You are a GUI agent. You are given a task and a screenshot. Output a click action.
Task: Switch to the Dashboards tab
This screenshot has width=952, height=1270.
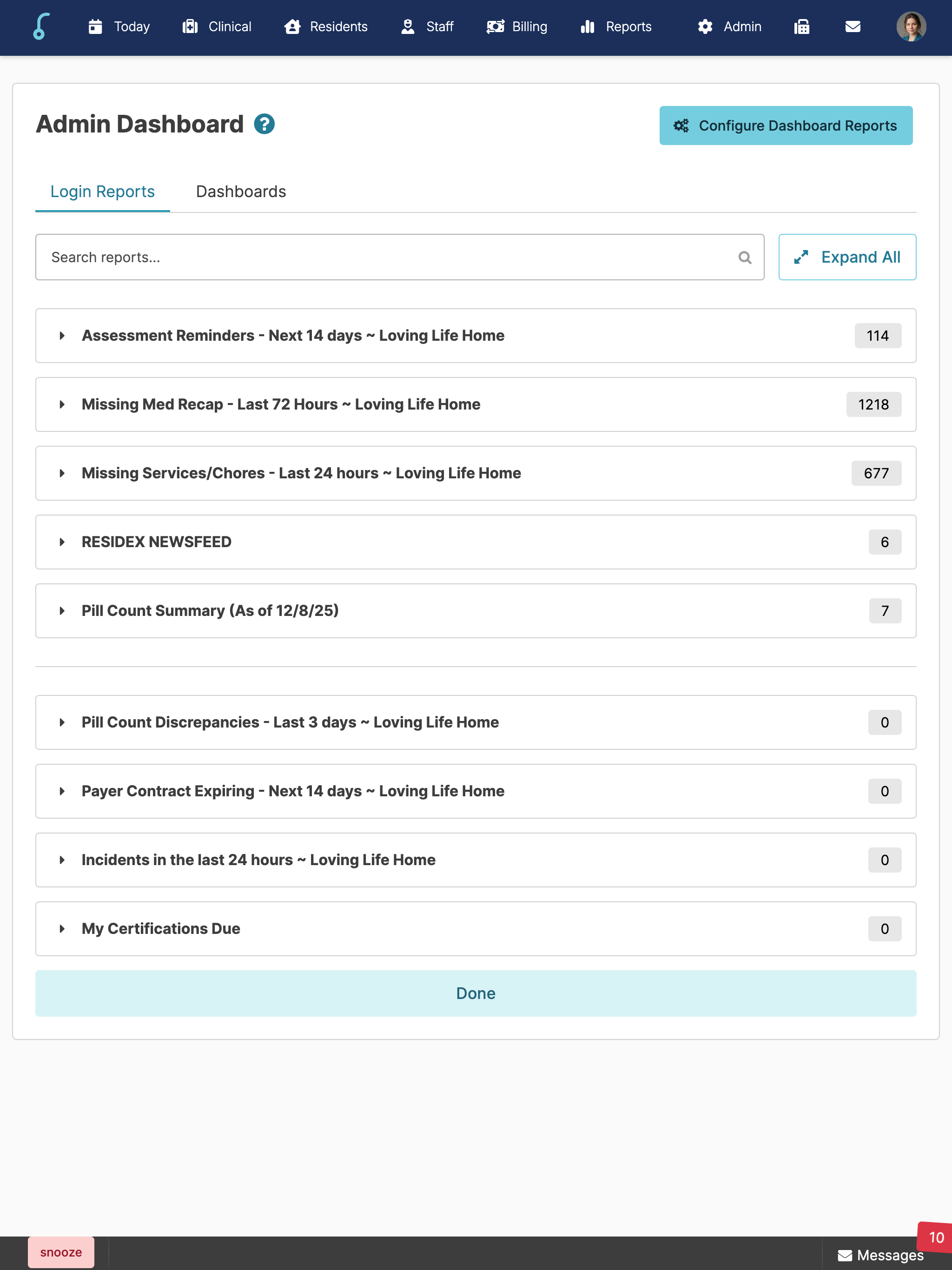pos(241,192)
